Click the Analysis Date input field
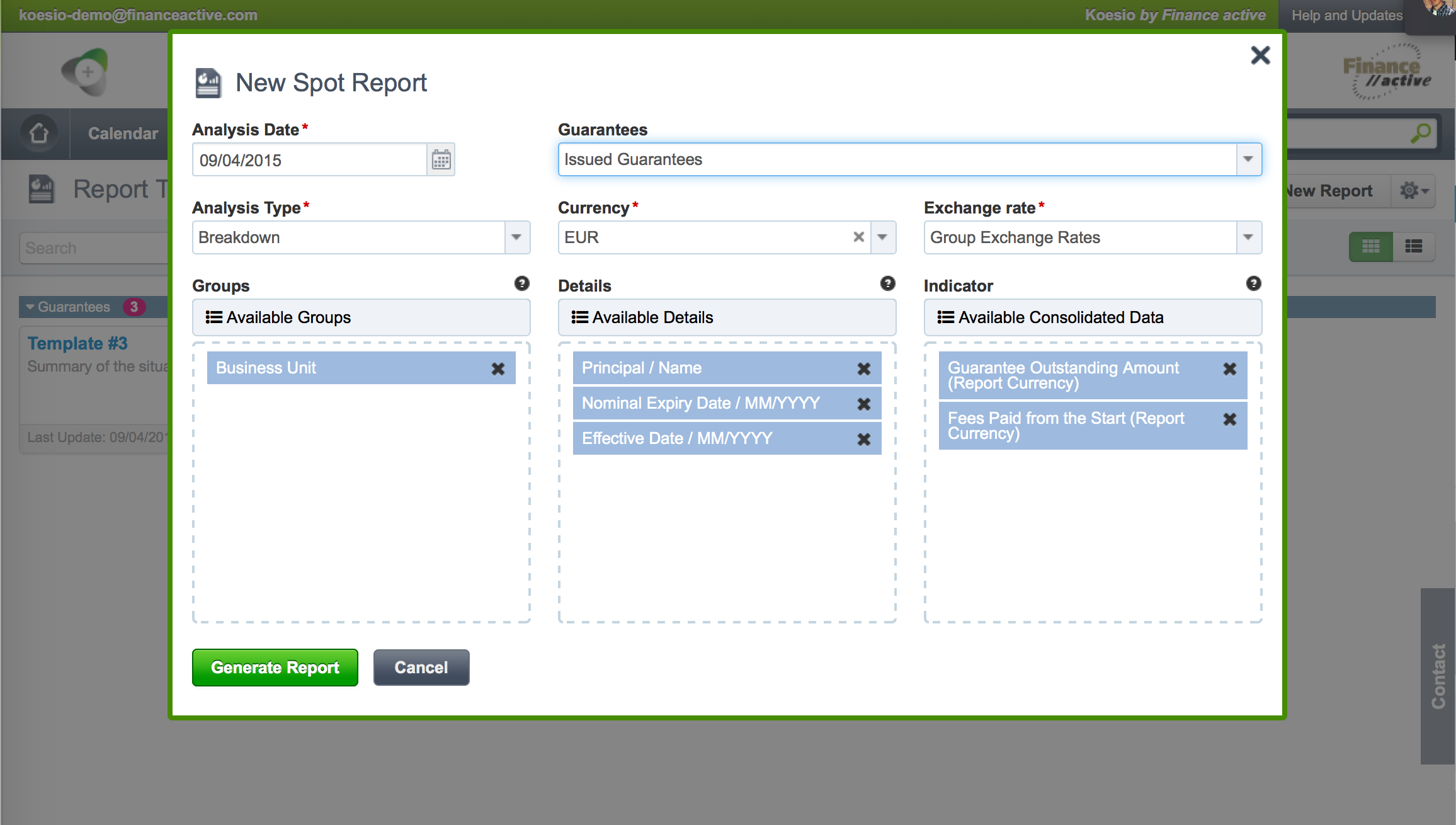The width and height of the screenshot is (1456, 825). [309, 160]
